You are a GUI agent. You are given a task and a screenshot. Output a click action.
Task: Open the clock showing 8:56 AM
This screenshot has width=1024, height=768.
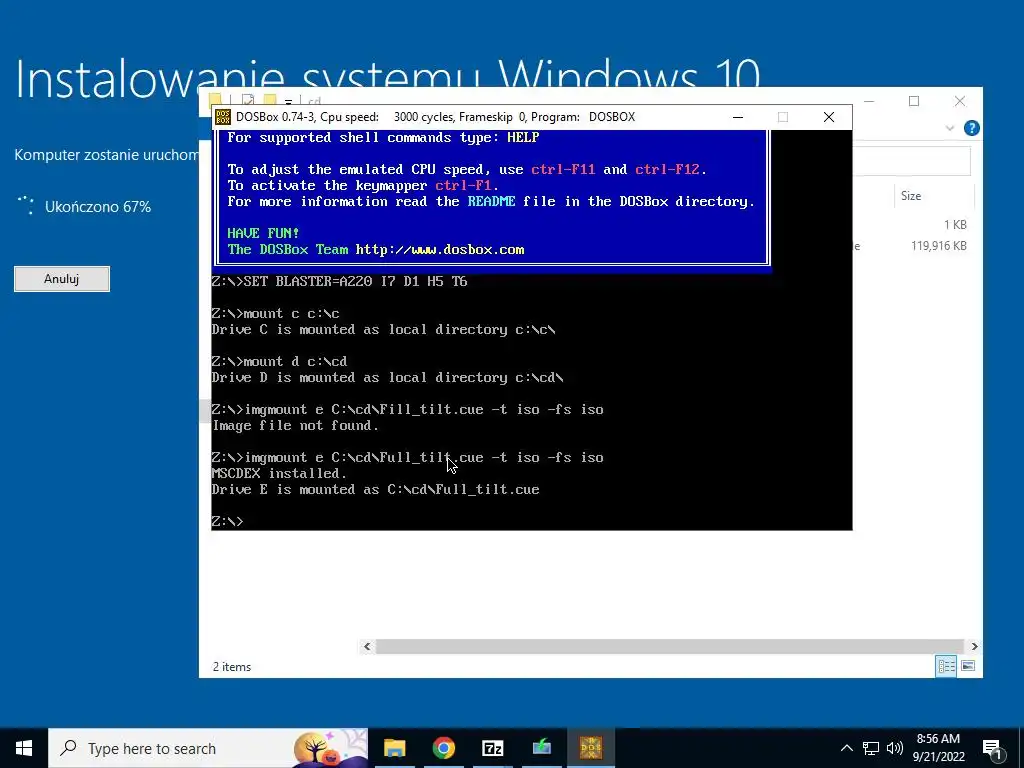coord(938,748)
